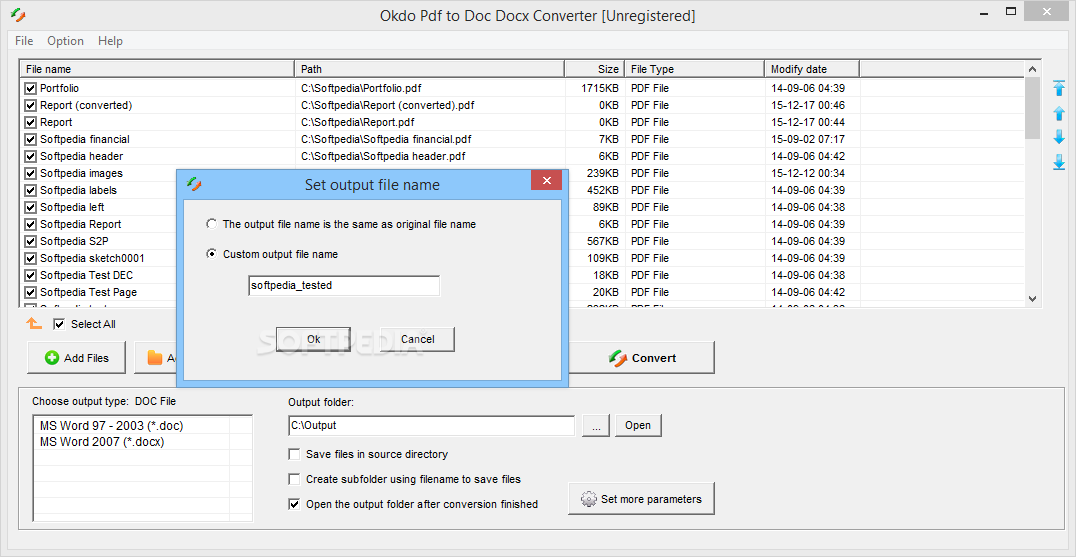Uncheck the Softpedia financial checkbox

coord(30,139)
